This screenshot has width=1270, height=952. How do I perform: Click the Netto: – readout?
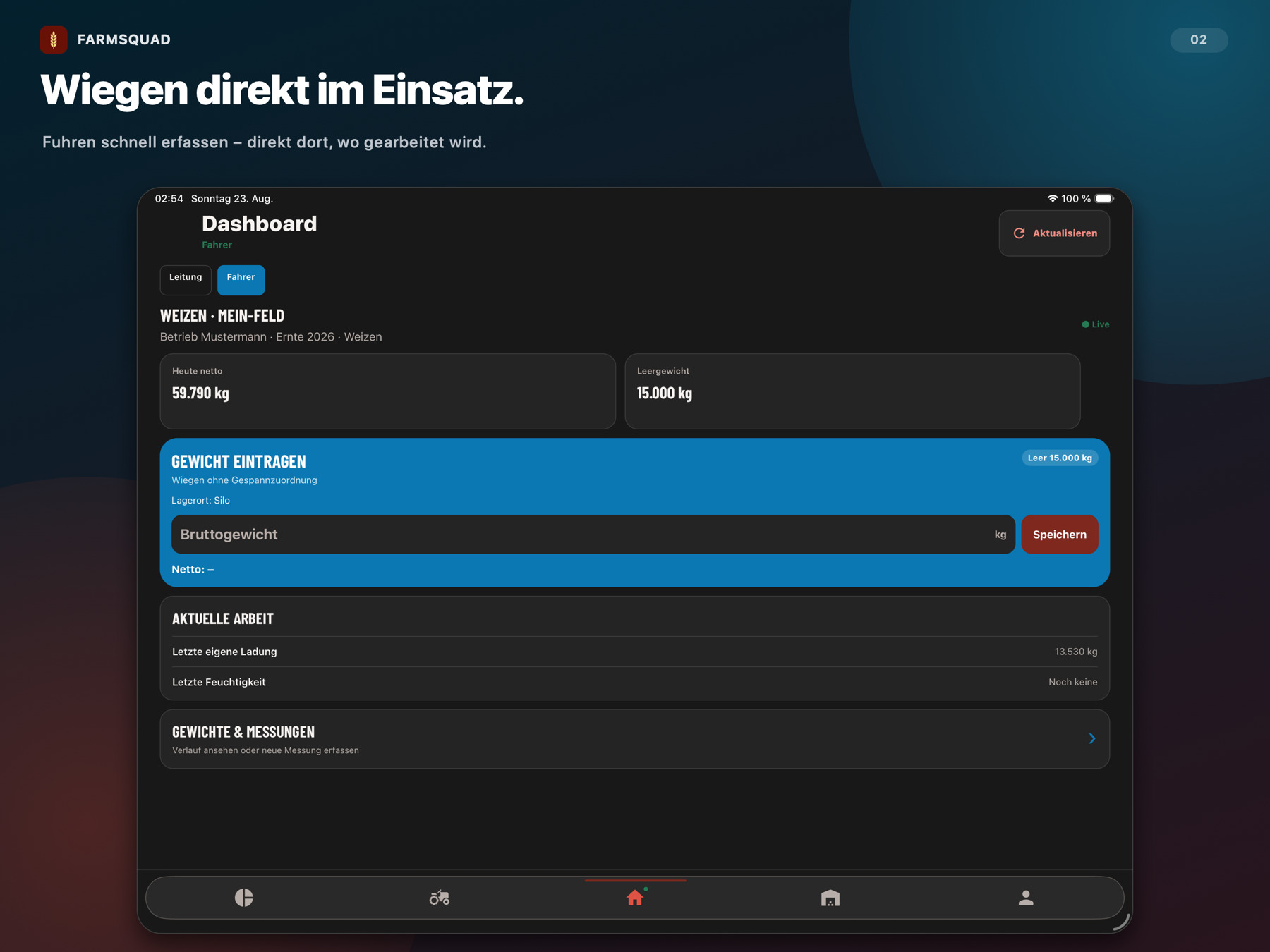(x=193, y=569)
